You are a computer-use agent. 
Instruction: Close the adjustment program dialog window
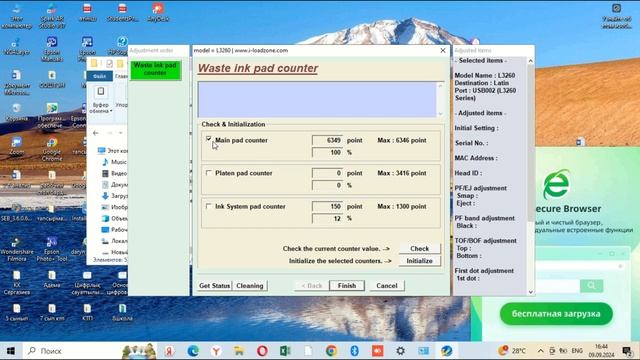pos(443,50)
